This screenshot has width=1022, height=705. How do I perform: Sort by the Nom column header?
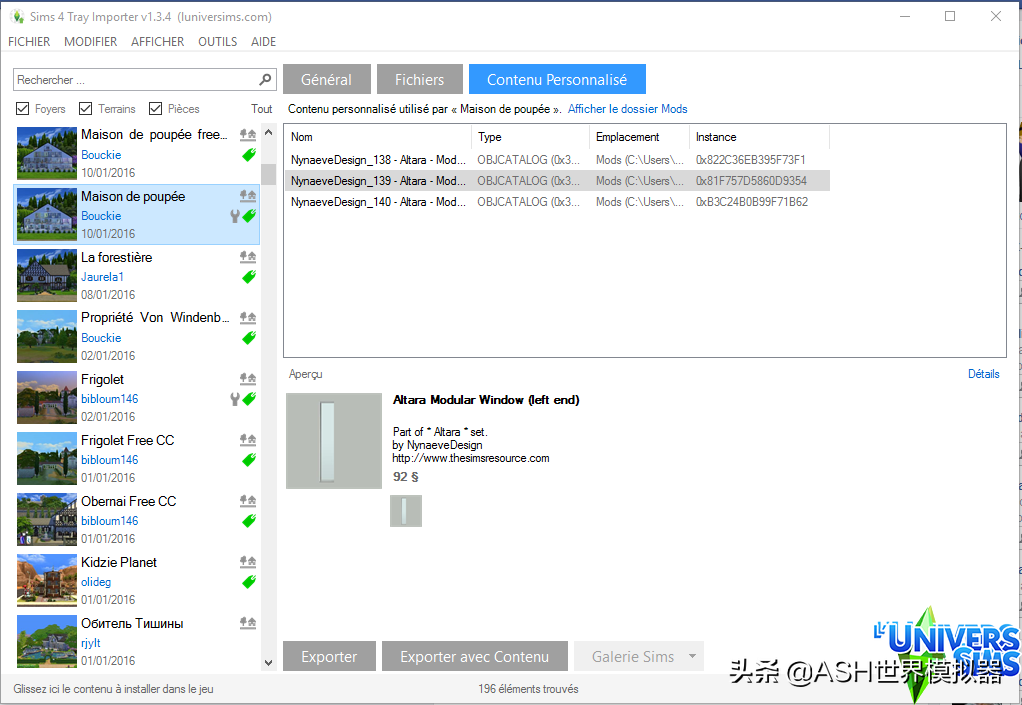point(378,137)
